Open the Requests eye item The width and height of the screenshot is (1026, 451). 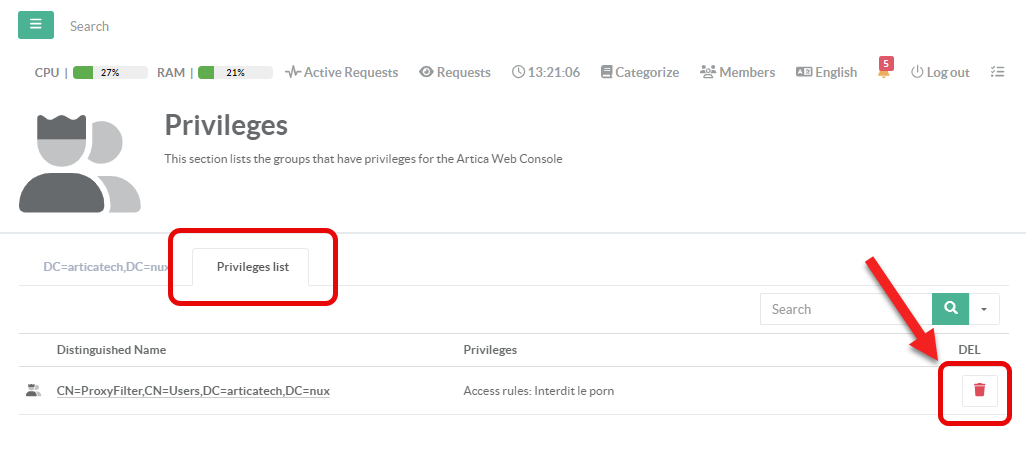pos(455,72)
